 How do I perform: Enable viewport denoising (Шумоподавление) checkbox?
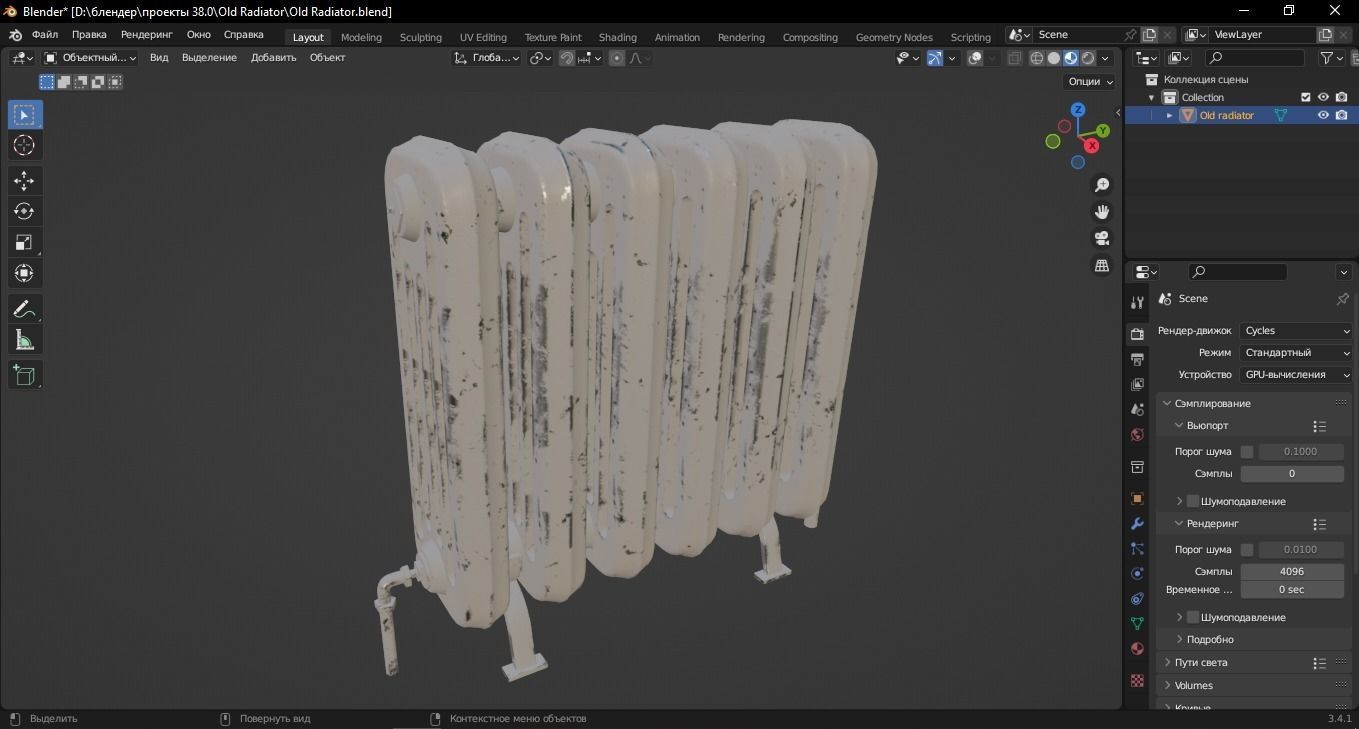(x=1193, y=501)
